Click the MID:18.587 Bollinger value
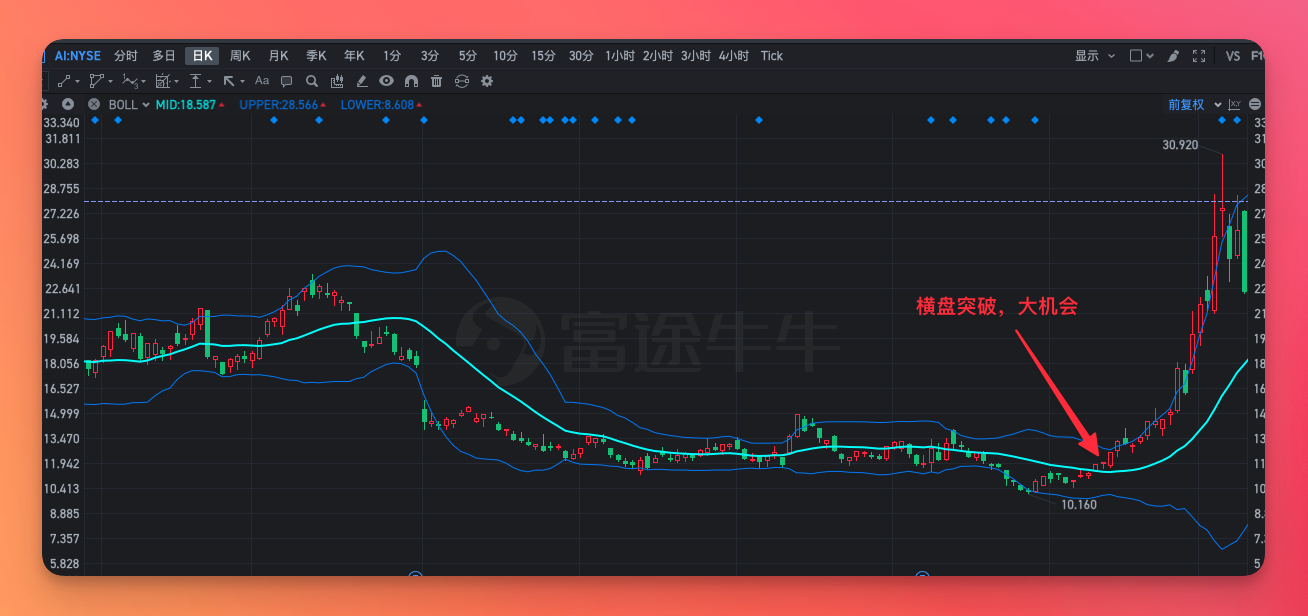The image size is (1308, 616). pos(186,104)
